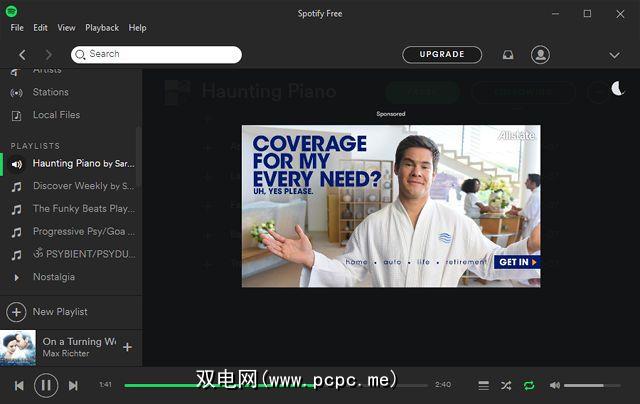640x404 pixels.
Task: Go back with the left arrow
Action: tap(22, 55)
